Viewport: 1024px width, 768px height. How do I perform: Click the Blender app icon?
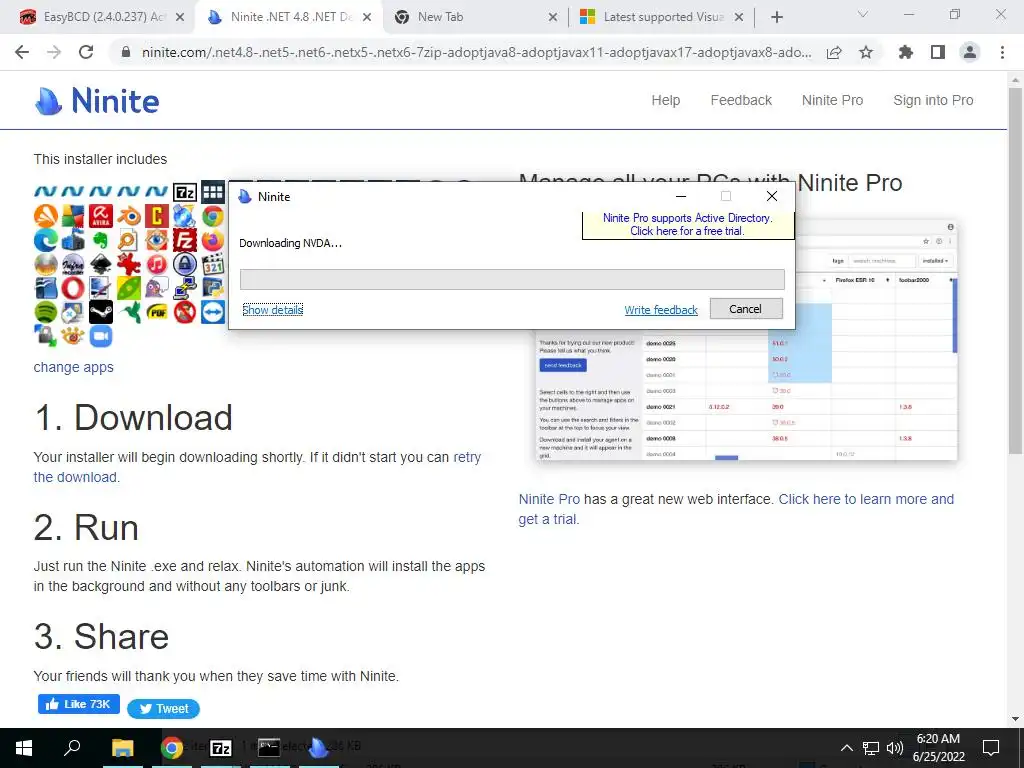pos(129,216)
